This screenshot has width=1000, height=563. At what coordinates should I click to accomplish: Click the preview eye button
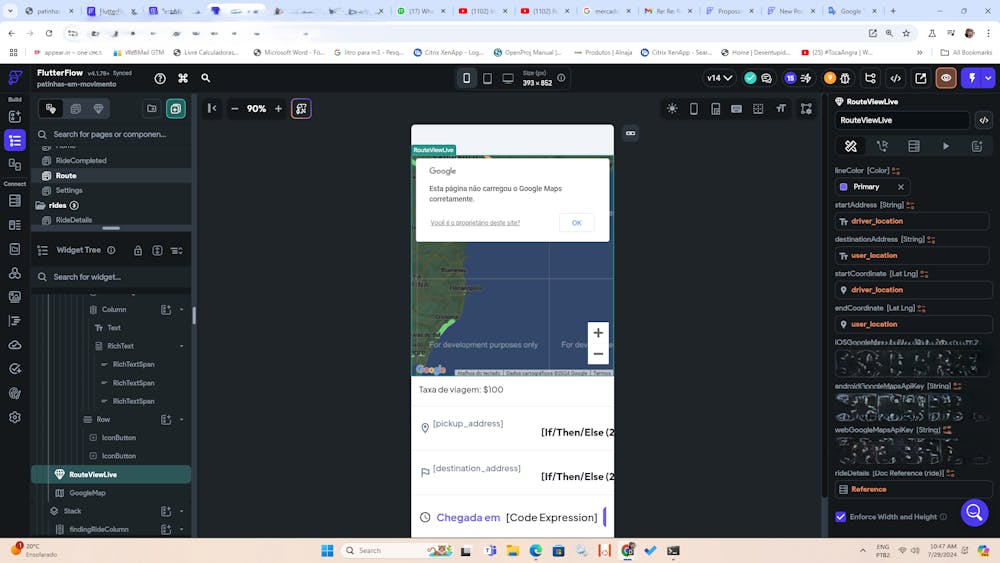[x=946, y=78]
